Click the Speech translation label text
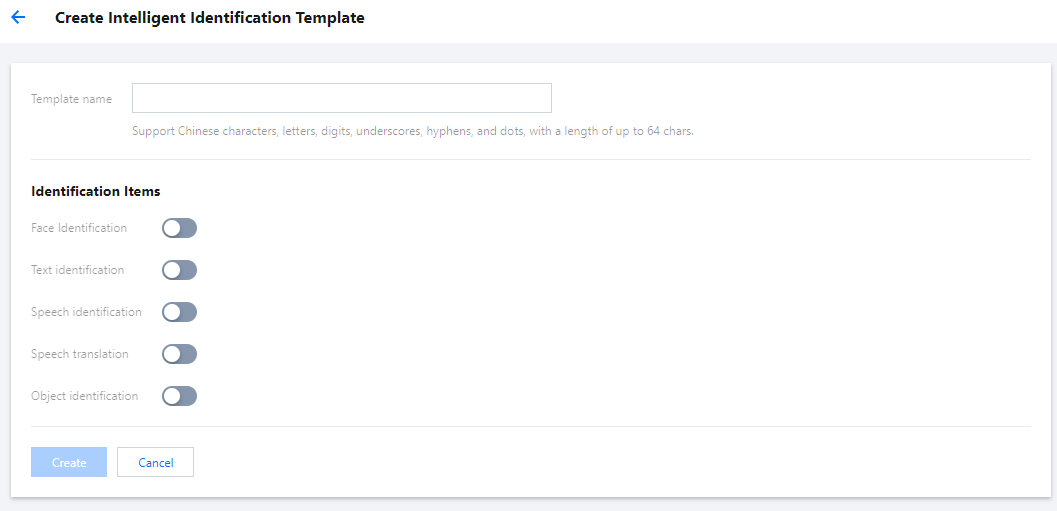This screenshot has height=511, width=1057. point(79,354)
